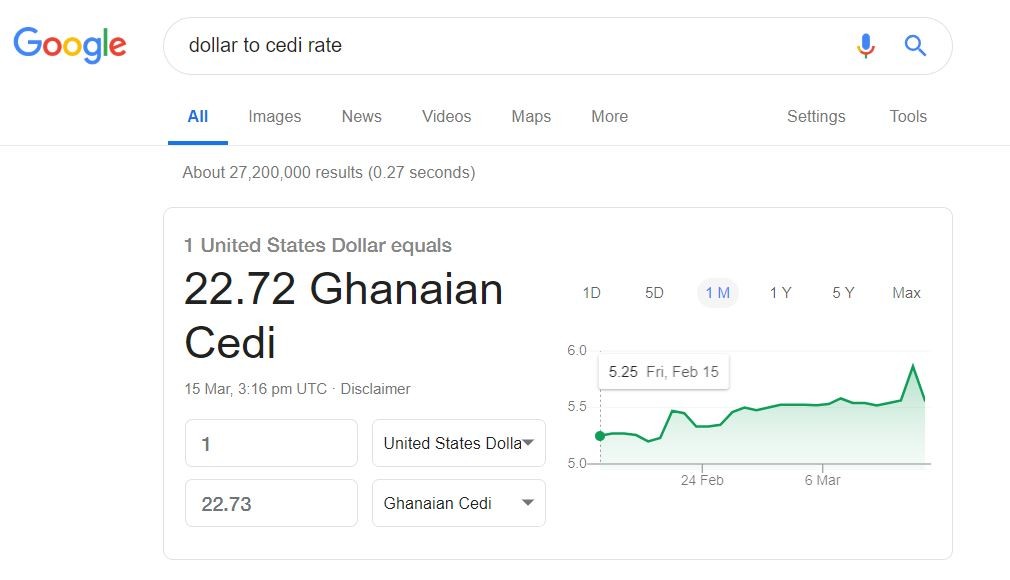Screen dimensions: 1010x580
Task: Click inside the amount input showing 1
Action: (x=271, y=442)
